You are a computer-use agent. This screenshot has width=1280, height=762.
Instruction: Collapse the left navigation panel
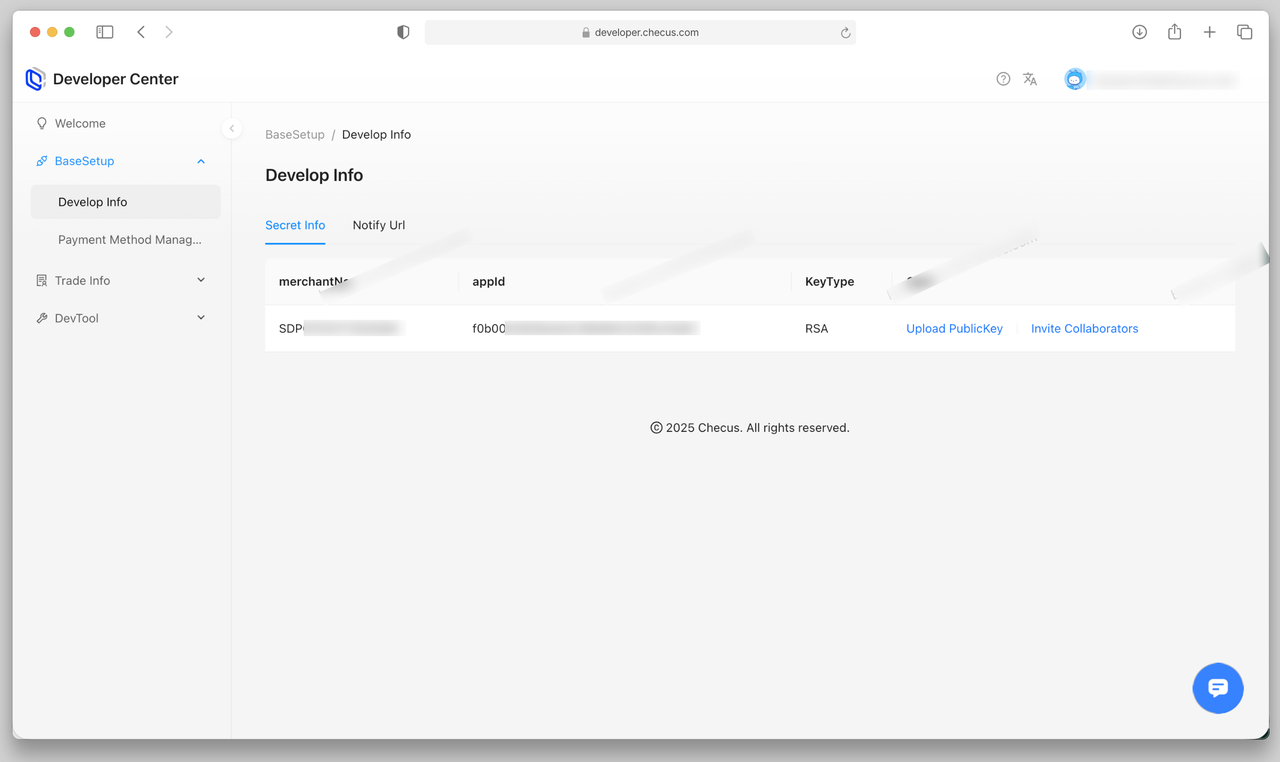point(232,128)
